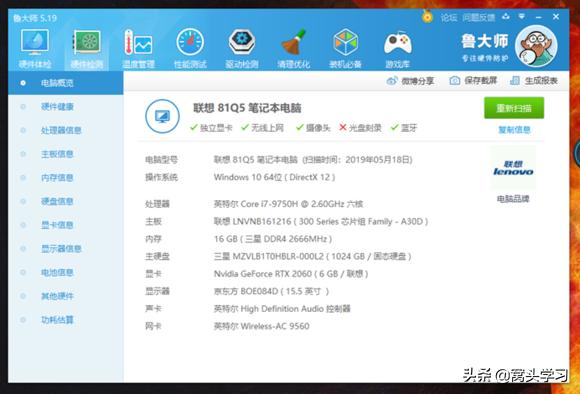Open 装机必备 essential software section
The image size is (580, 394).
coord(345,48)
